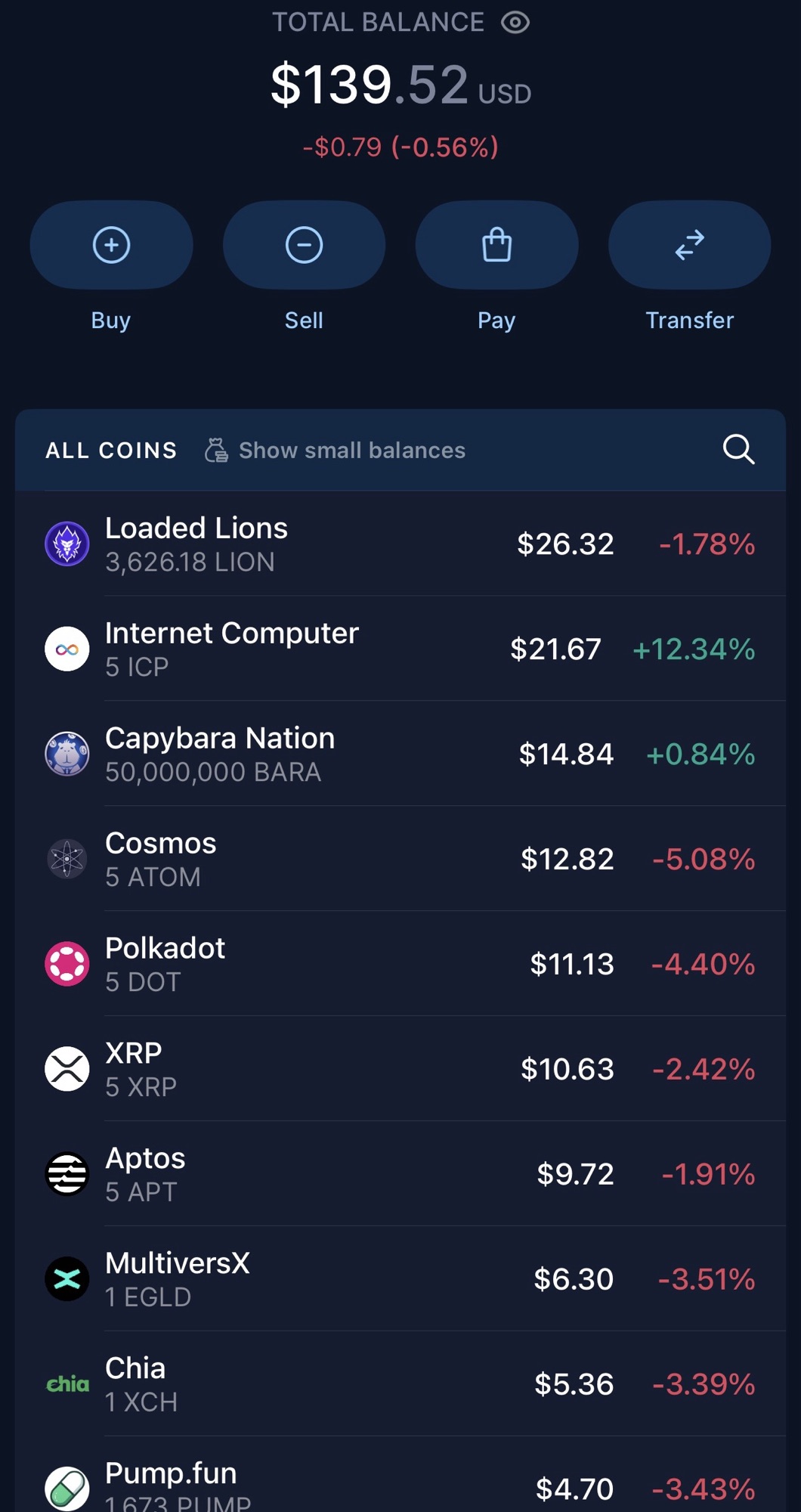The height and width of the screenshot is (1512, 801).
Task: Toggle total balance visibility eye icon
Action: click(515, 23)
